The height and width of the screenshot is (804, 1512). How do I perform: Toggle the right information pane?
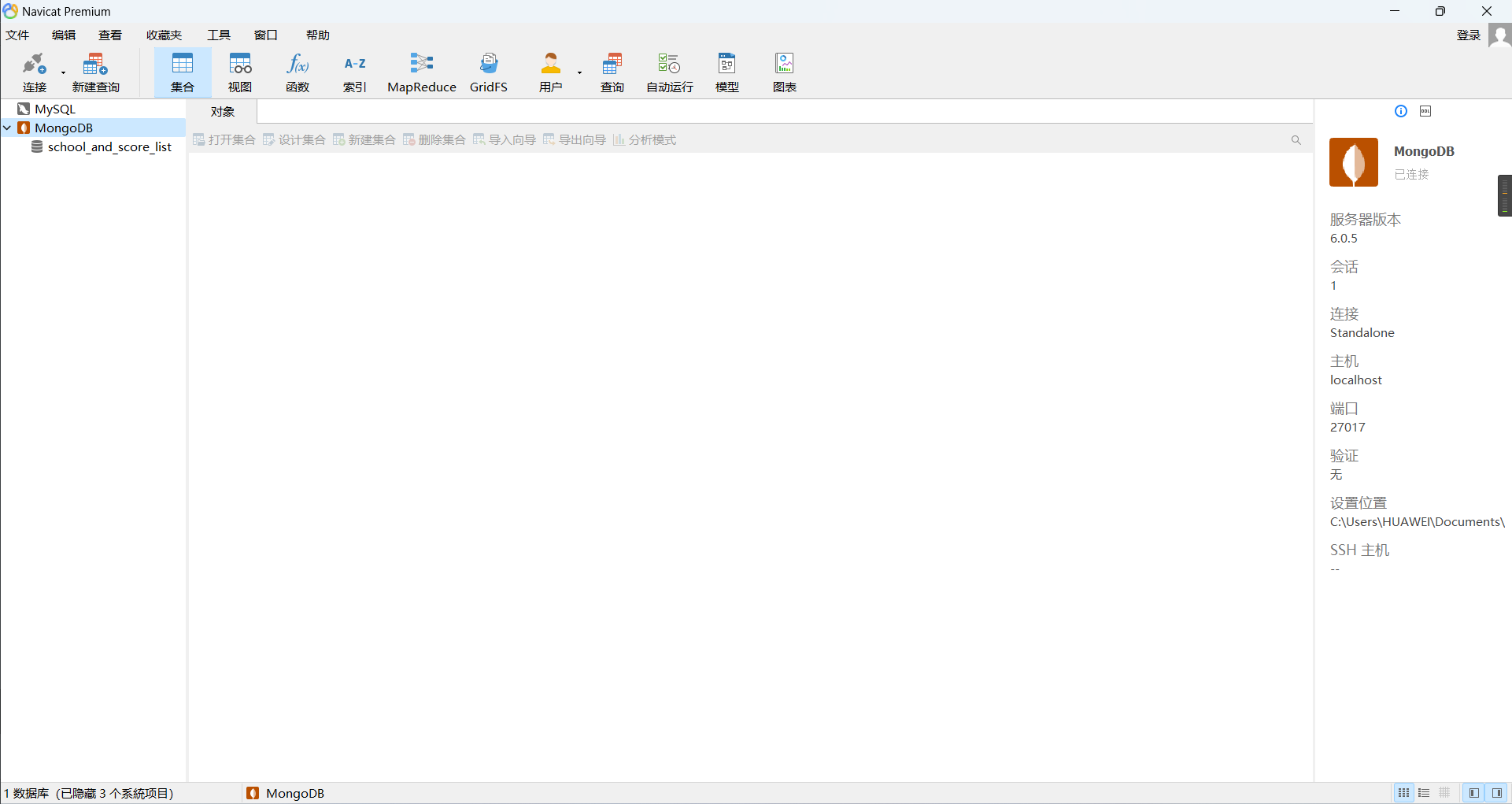click(x=1497, y=793)
